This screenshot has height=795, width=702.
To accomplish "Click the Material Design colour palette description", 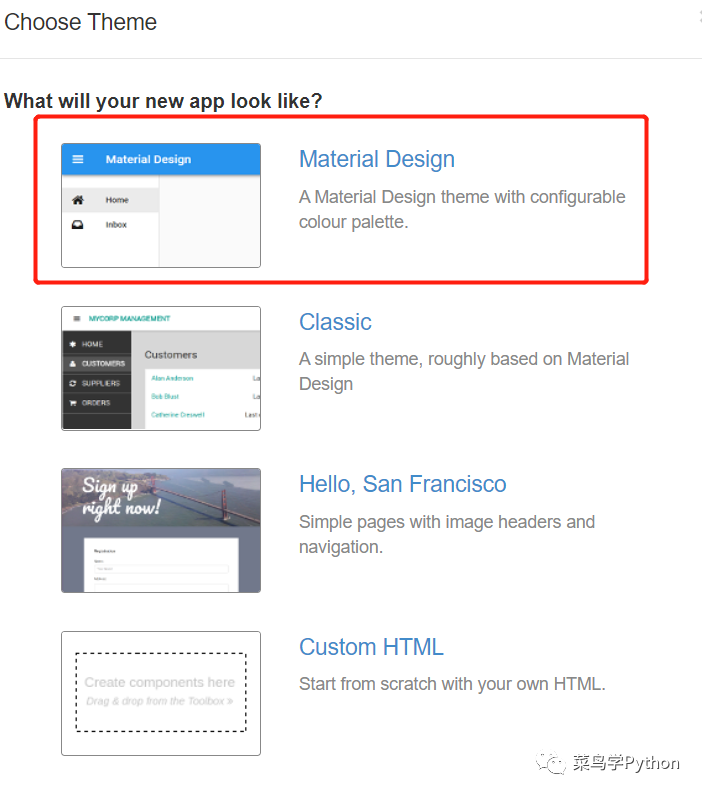I will [x=462, y=209].
